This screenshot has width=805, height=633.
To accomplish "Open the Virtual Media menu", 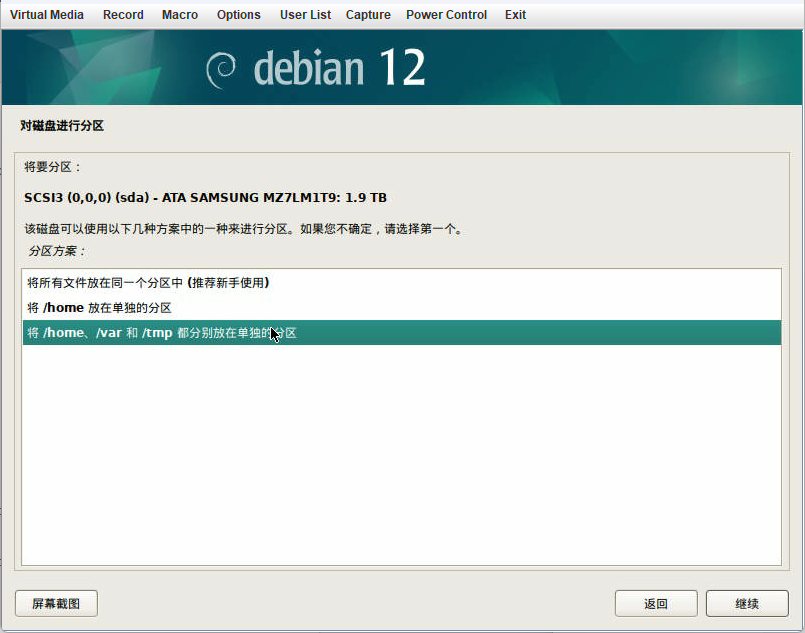I will point(47,15).
